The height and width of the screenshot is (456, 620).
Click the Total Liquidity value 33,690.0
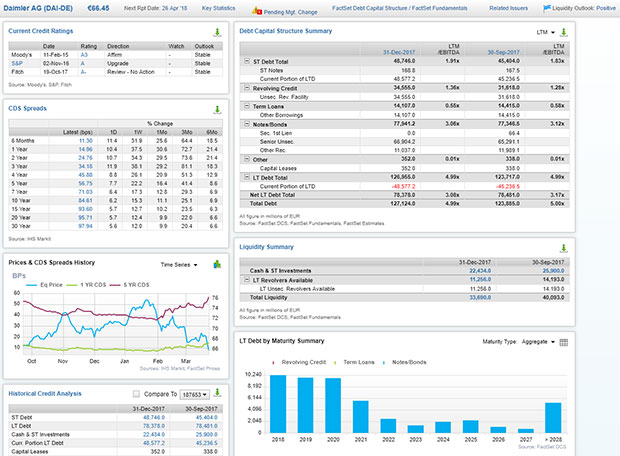pyautogui.click(x=480, y=297)
